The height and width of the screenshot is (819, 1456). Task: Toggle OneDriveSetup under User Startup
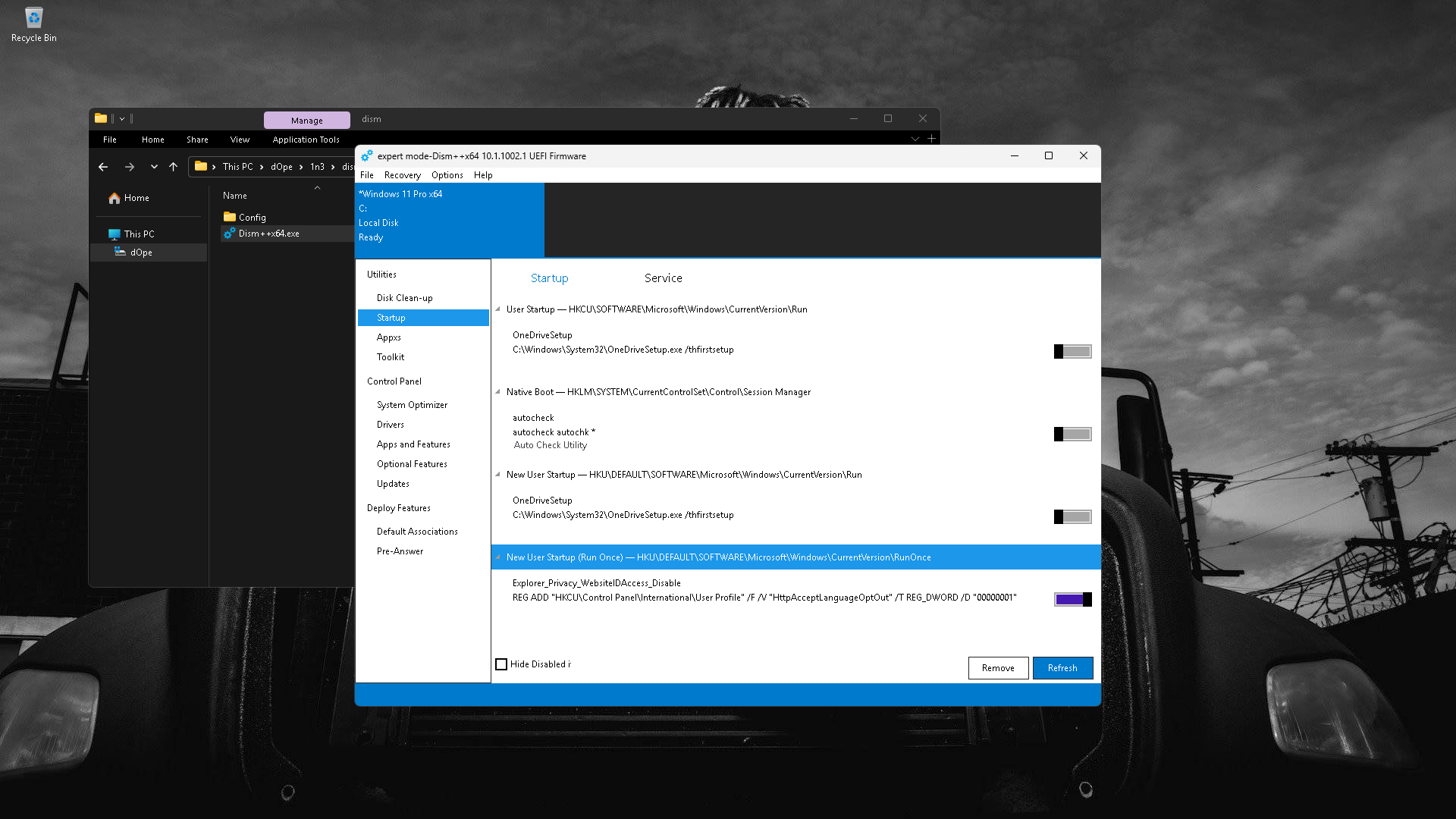click(x=1072, y=351)
